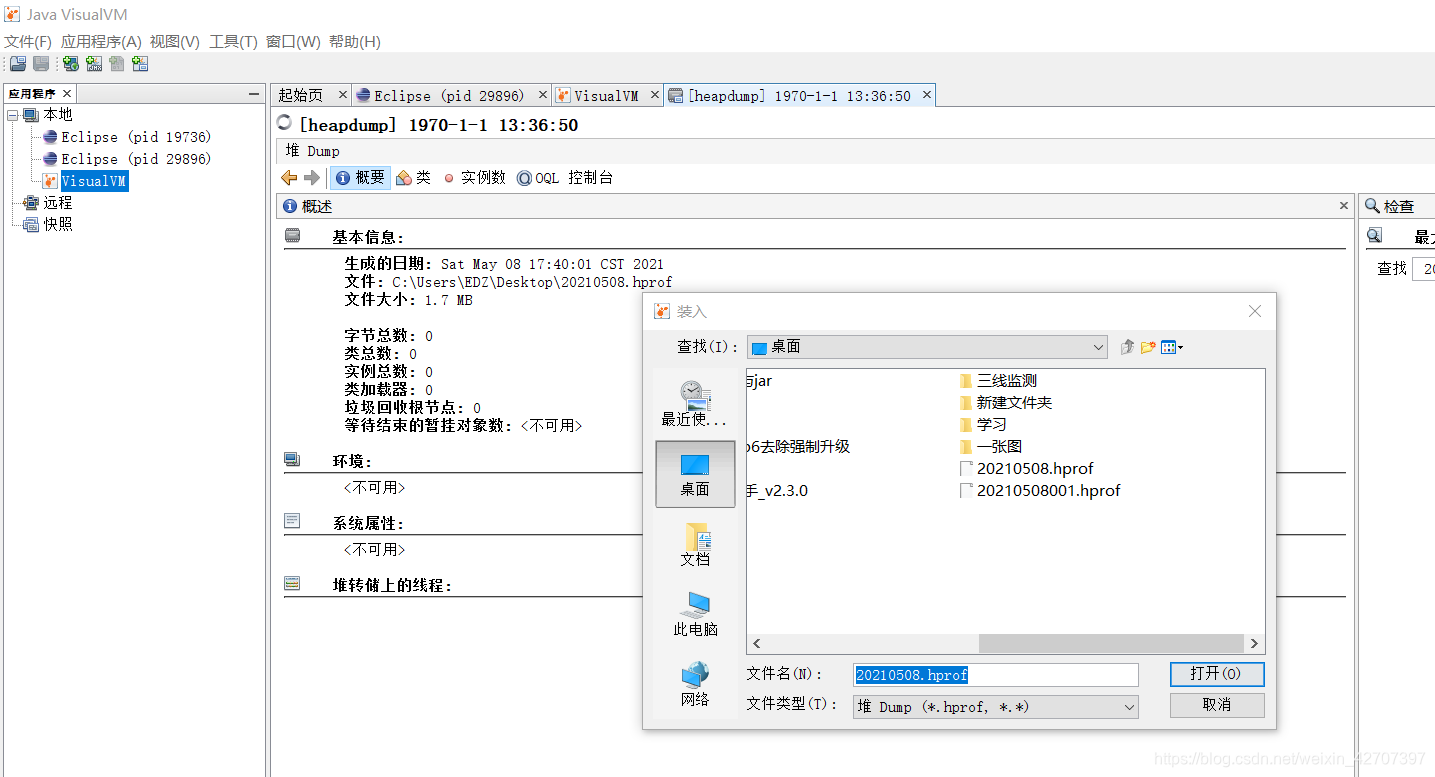Click the file list scroll-right arrow
1435x777 pixels.
pos(1255,644)
